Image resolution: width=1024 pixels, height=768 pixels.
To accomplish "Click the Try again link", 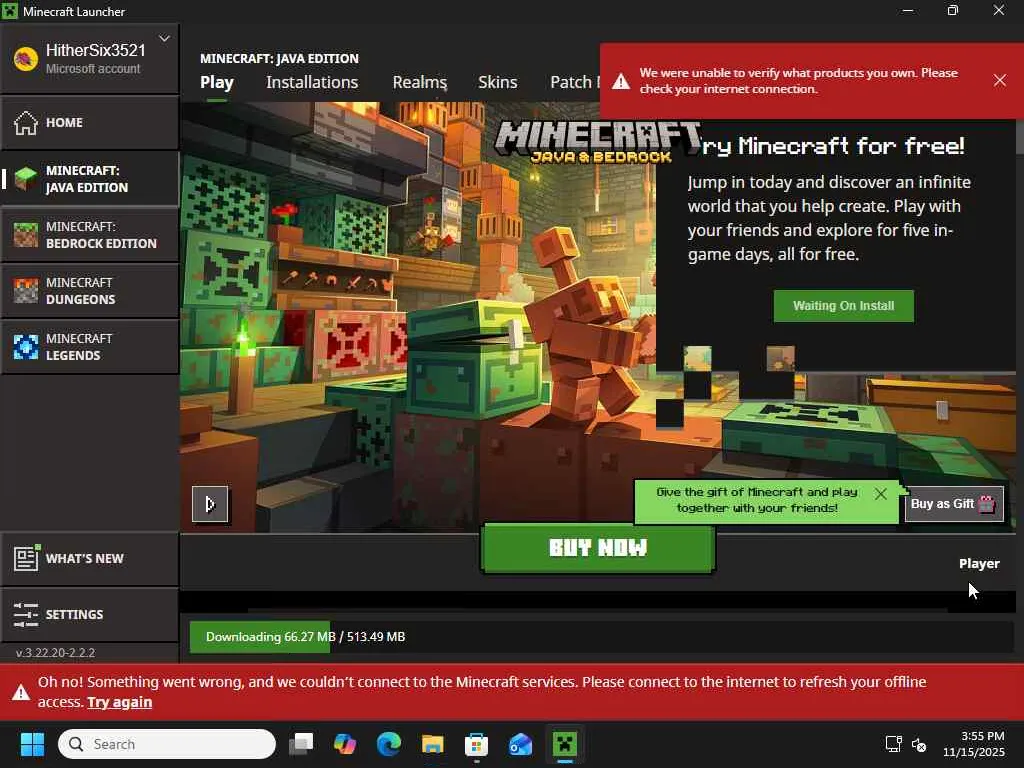I will pyautogui.click(x=120, y=702).
